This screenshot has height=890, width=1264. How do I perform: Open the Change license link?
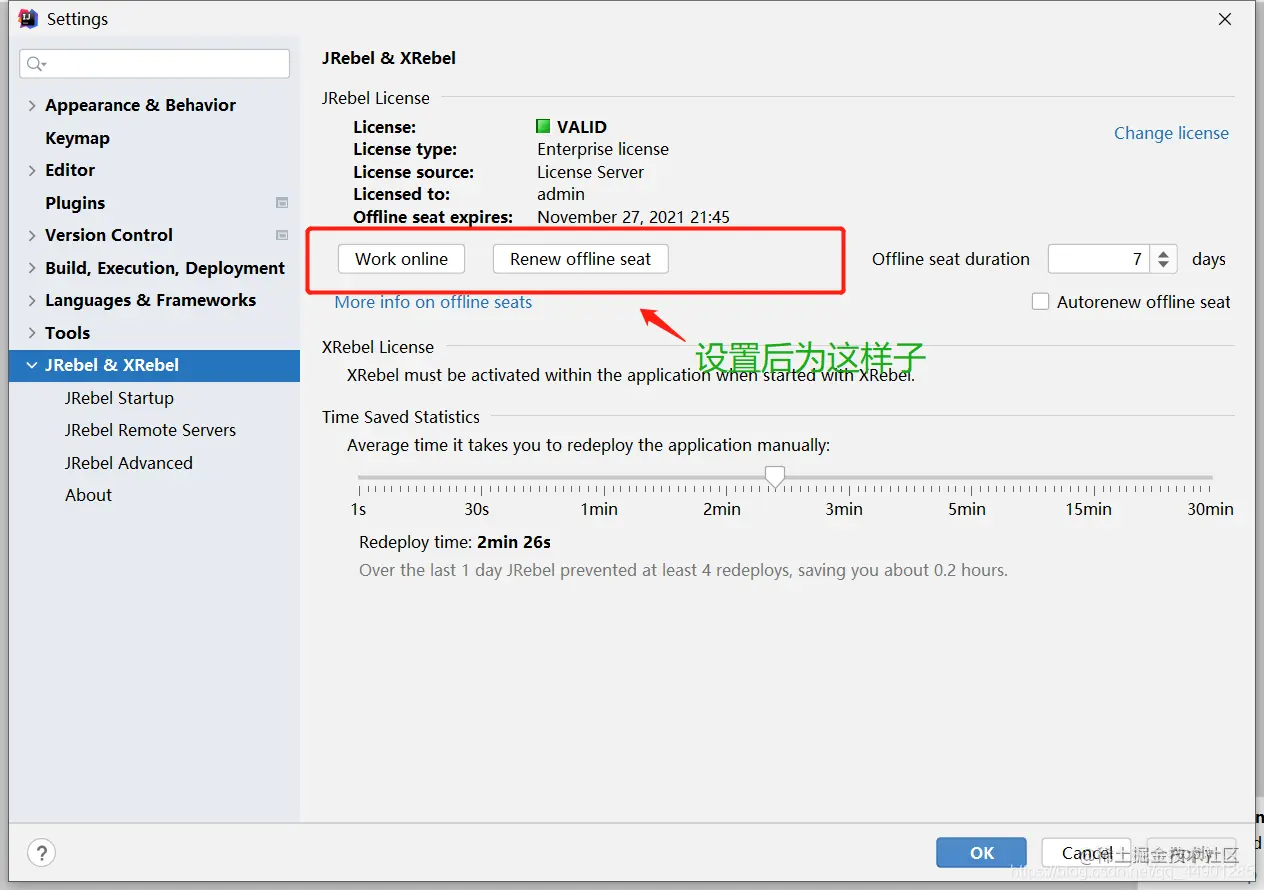[x=1171, y=133]
